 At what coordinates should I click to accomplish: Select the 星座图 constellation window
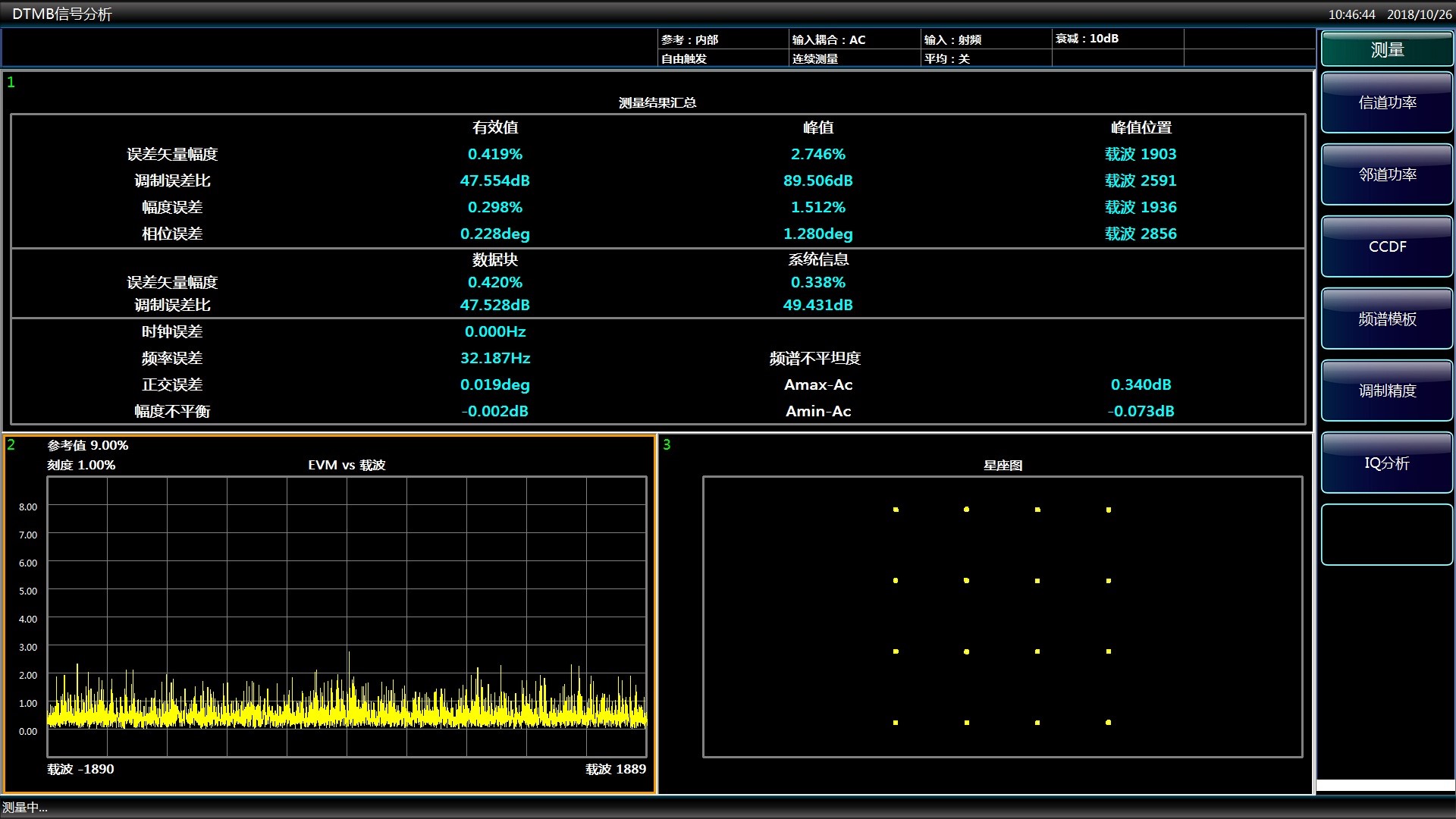coord(1002,616)
